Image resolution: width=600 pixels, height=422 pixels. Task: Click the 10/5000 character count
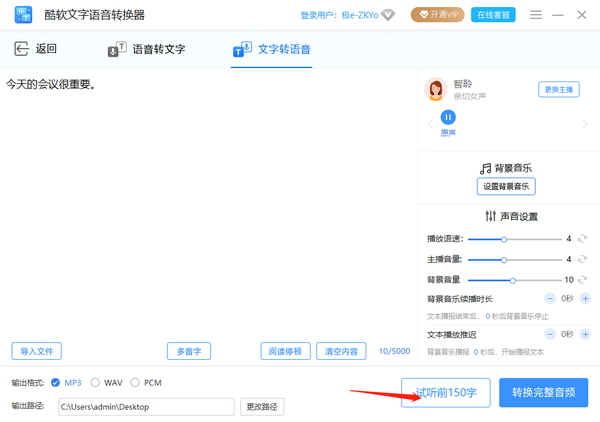pos(394,351)
